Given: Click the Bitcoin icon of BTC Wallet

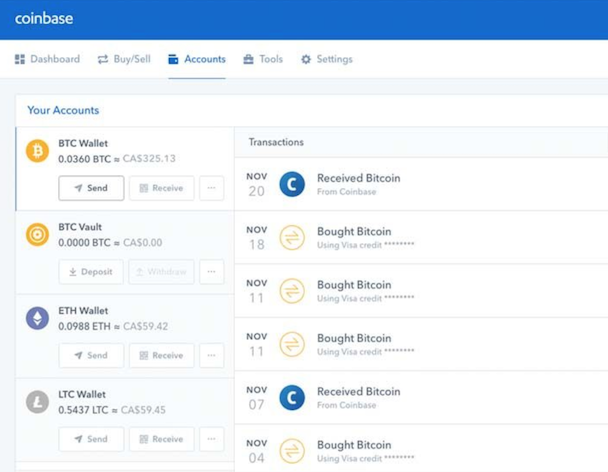Looking at the screenshot, I should tap(37, 151).
